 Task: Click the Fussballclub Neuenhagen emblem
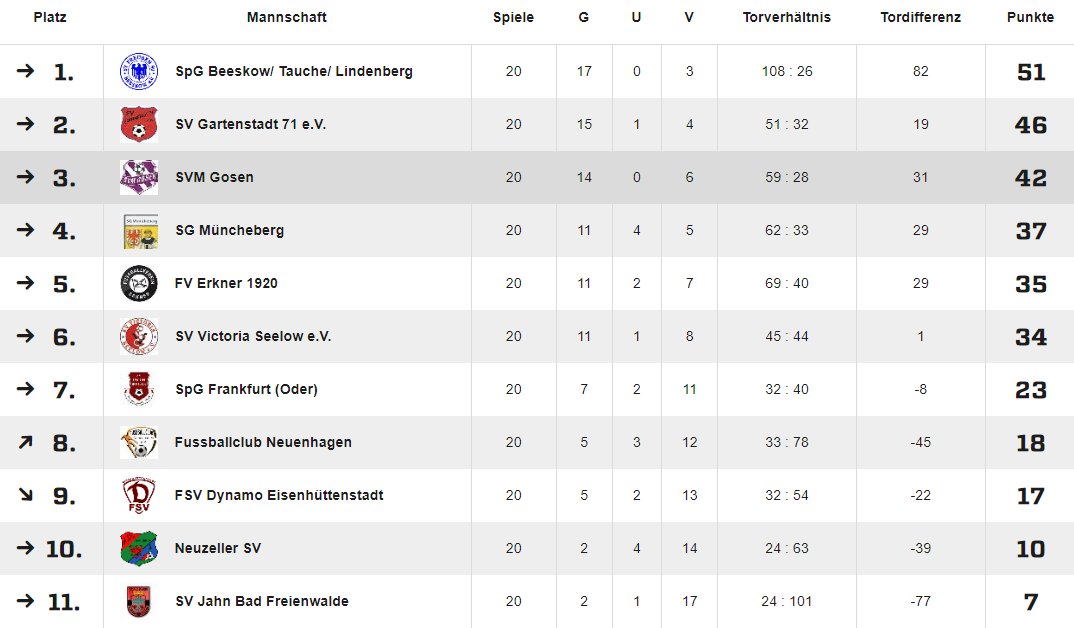coord(139,442)
